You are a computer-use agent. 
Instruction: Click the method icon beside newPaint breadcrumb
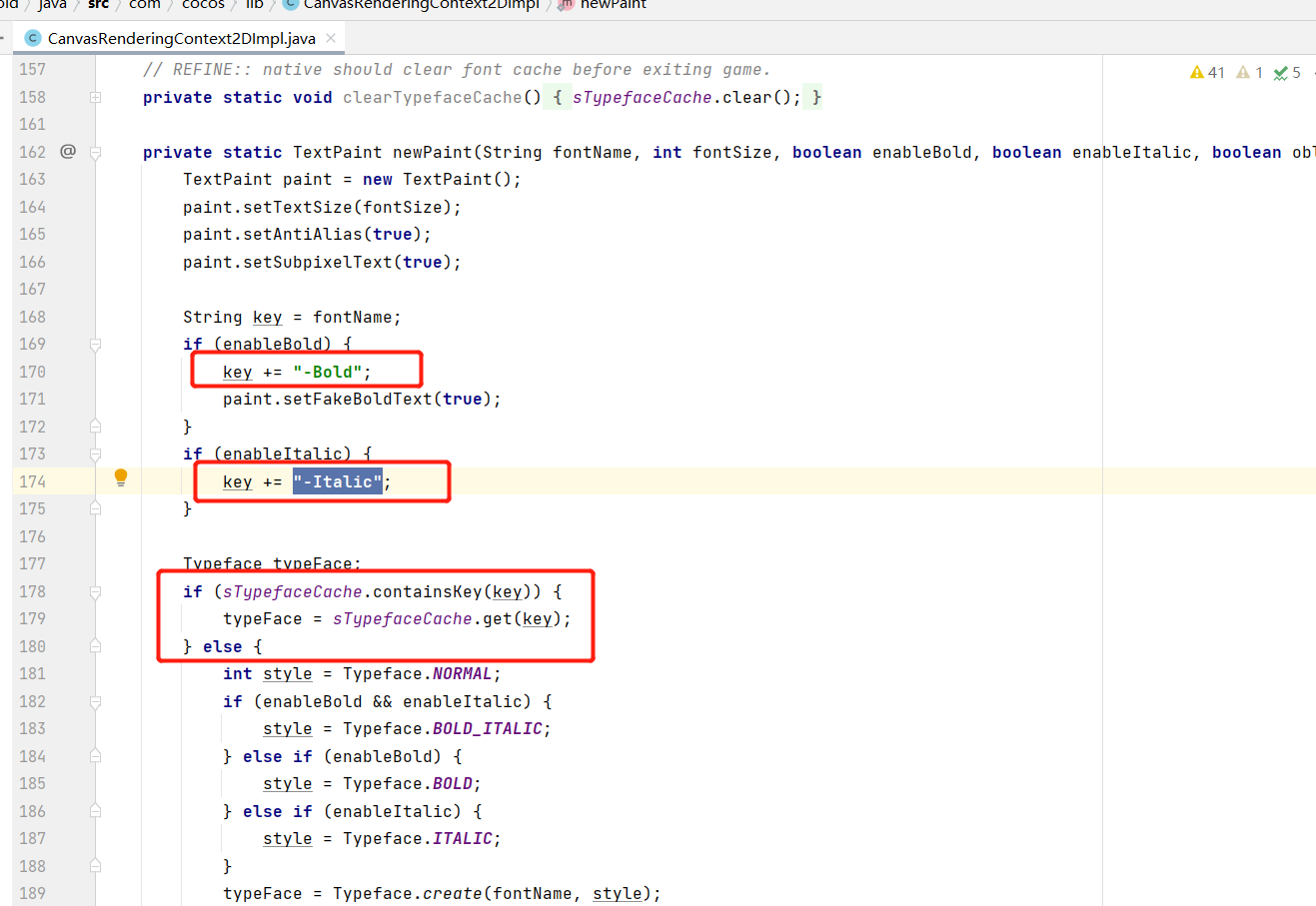coord(565,5)
